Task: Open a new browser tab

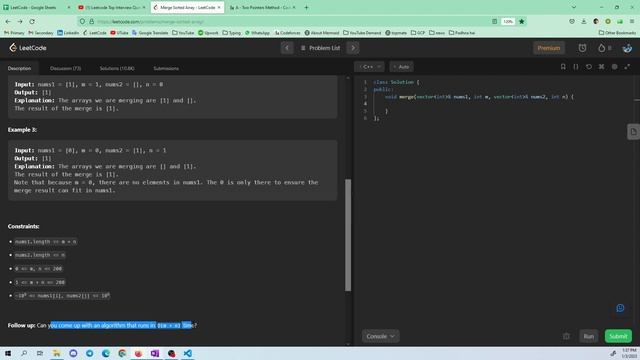Action: click(307, 7)
